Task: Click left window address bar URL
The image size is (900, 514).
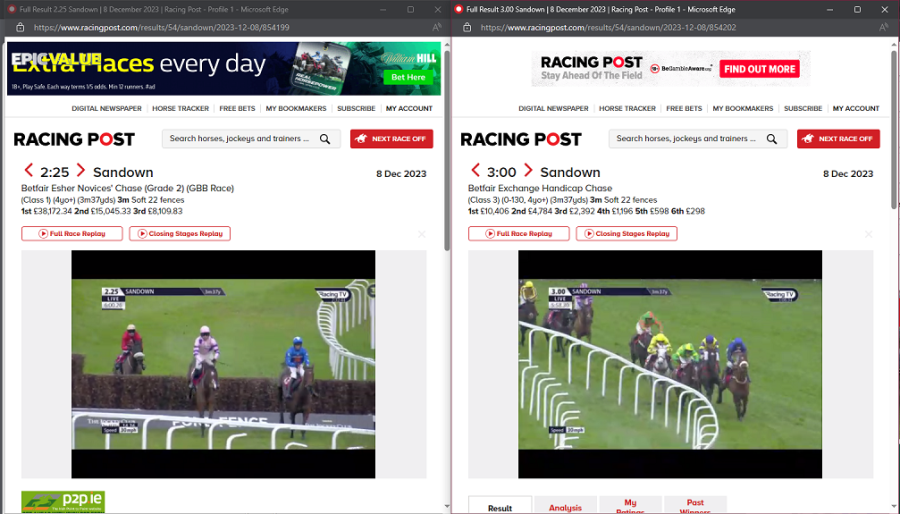Action: [161, 28]
